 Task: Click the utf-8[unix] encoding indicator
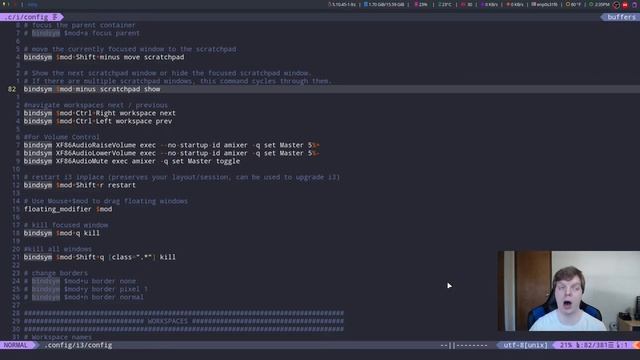pyautogui.click(x=525, y=345)
